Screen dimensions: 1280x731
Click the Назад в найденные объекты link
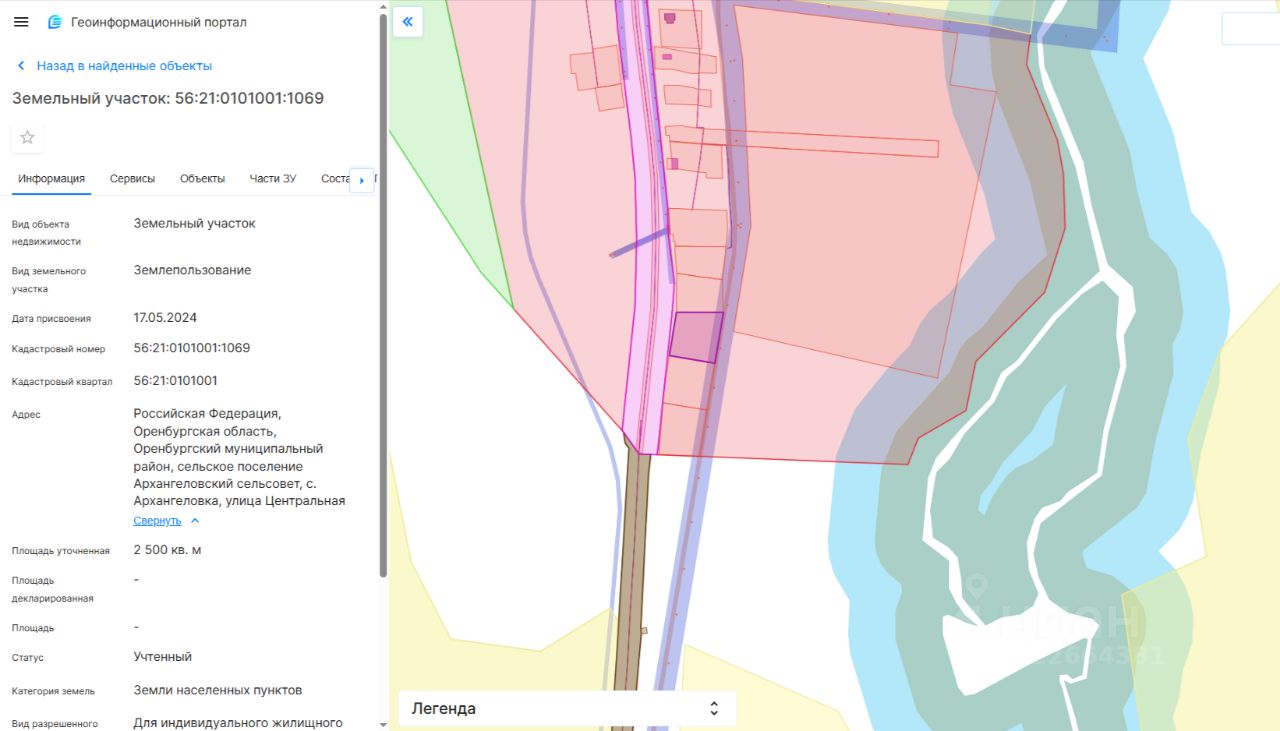click(x=124, y=66)
